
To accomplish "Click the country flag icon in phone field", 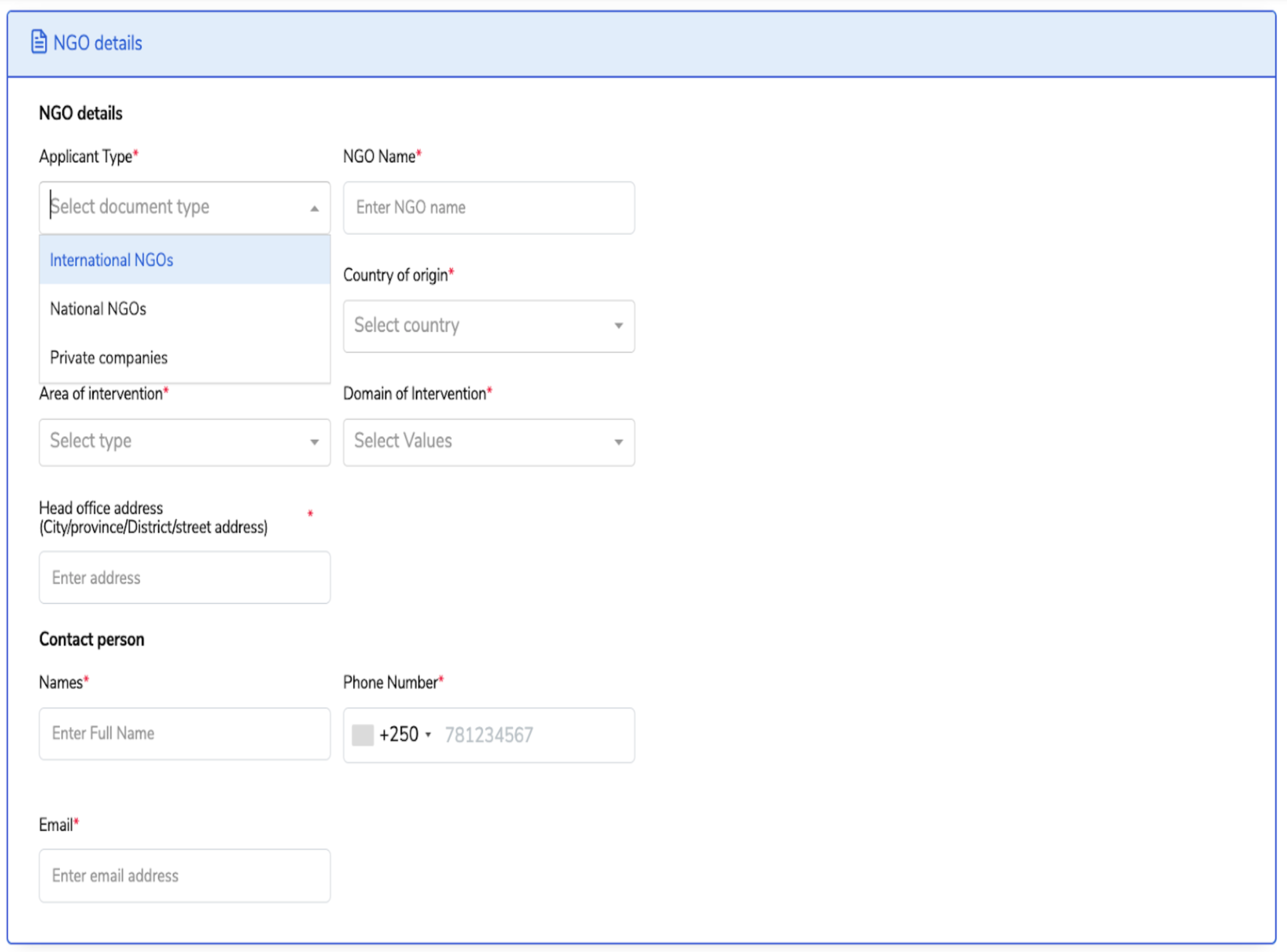I will (x=362, y=735).
